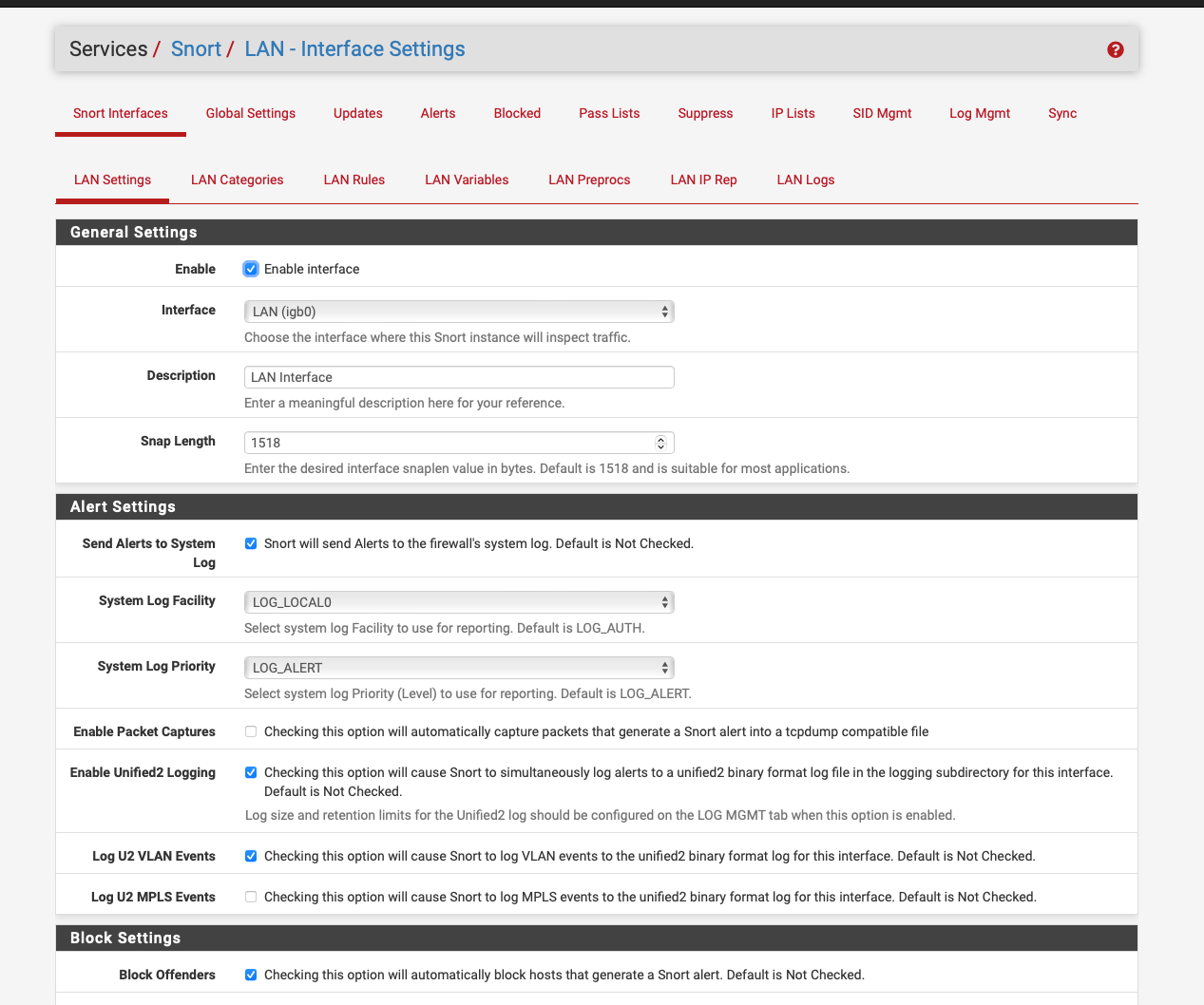Open System Log Priority LOG_ALERT dropdown
This screenshot has height=1005, width=1204.
[459, 668]
